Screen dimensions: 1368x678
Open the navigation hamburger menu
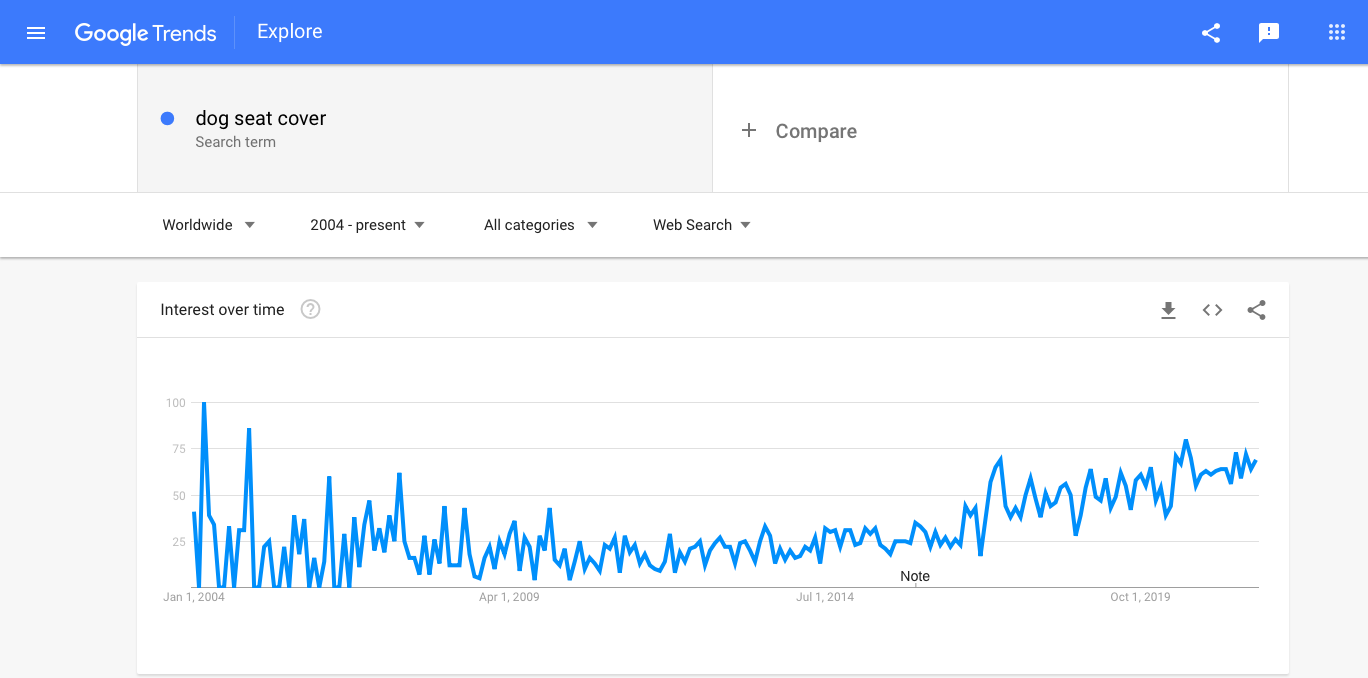click(36, 32)
